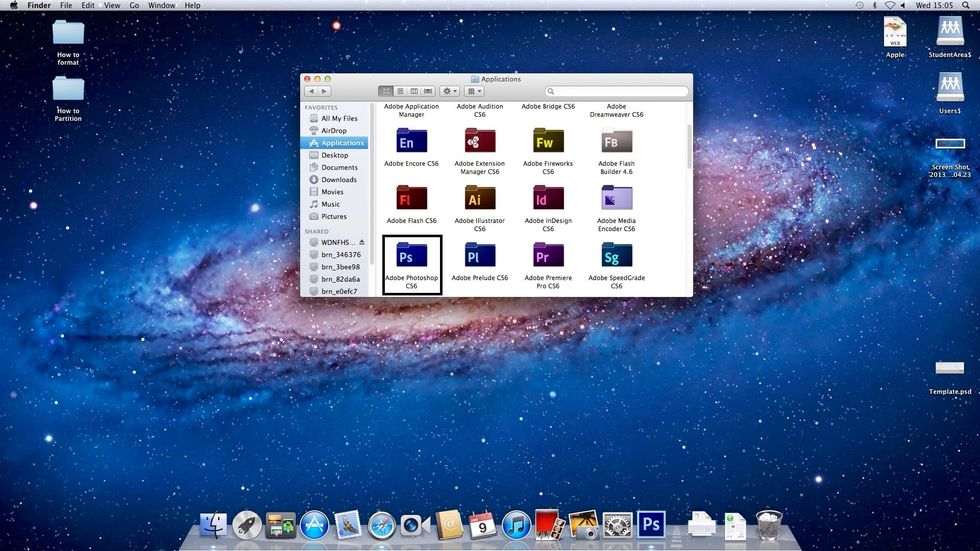Open the Edit menu
The image size is (980, 551).
coord(88,5)
